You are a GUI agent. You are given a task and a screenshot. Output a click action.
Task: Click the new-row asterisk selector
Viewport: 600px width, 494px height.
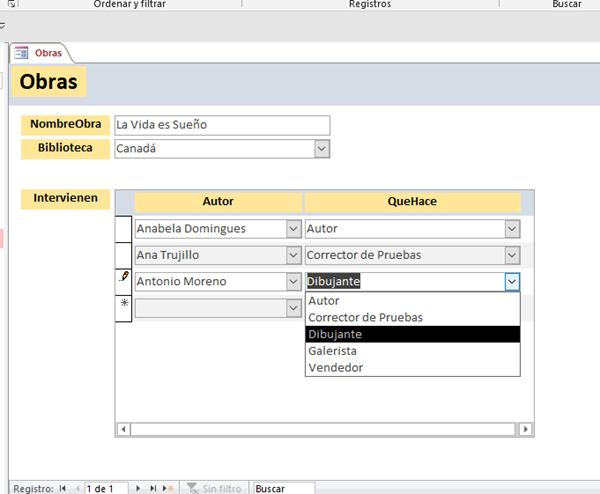(124, 305)
